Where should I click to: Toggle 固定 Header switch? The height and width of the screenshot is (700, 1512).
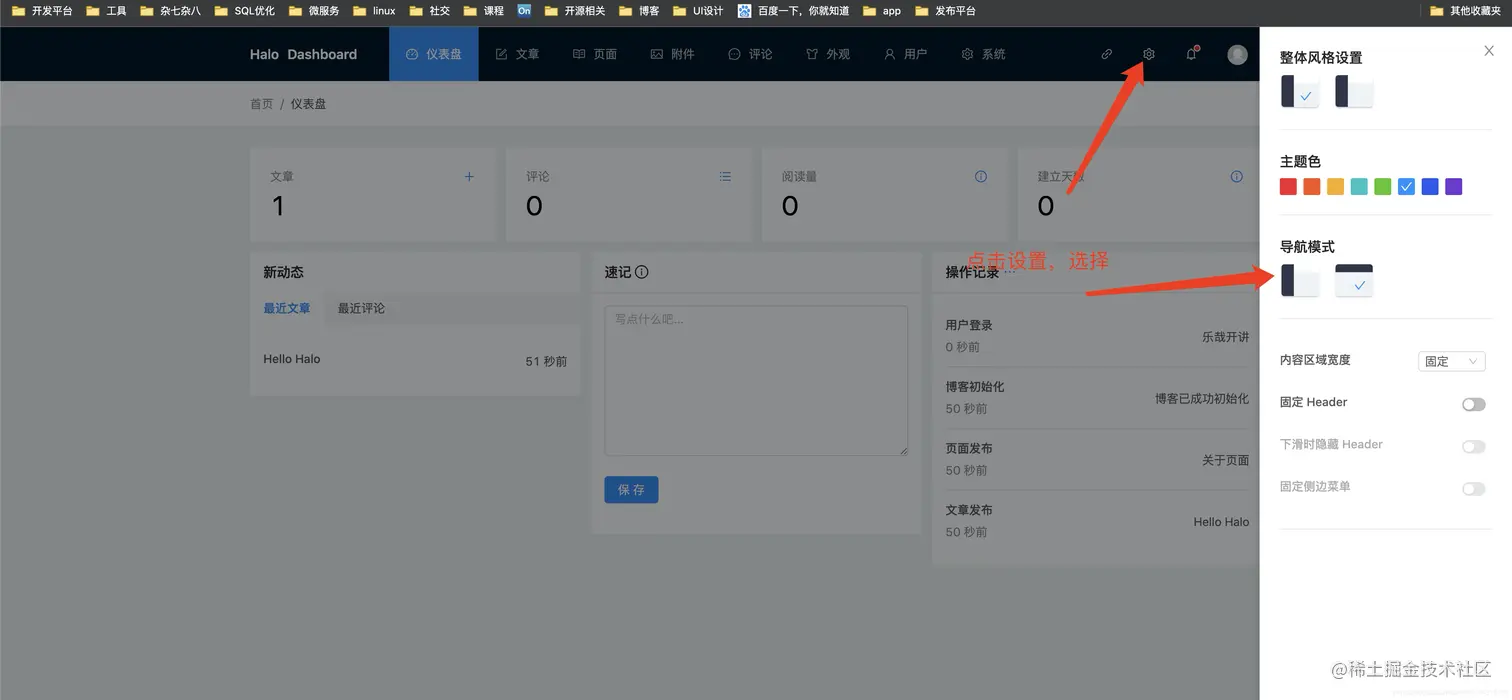point(1474,404)
